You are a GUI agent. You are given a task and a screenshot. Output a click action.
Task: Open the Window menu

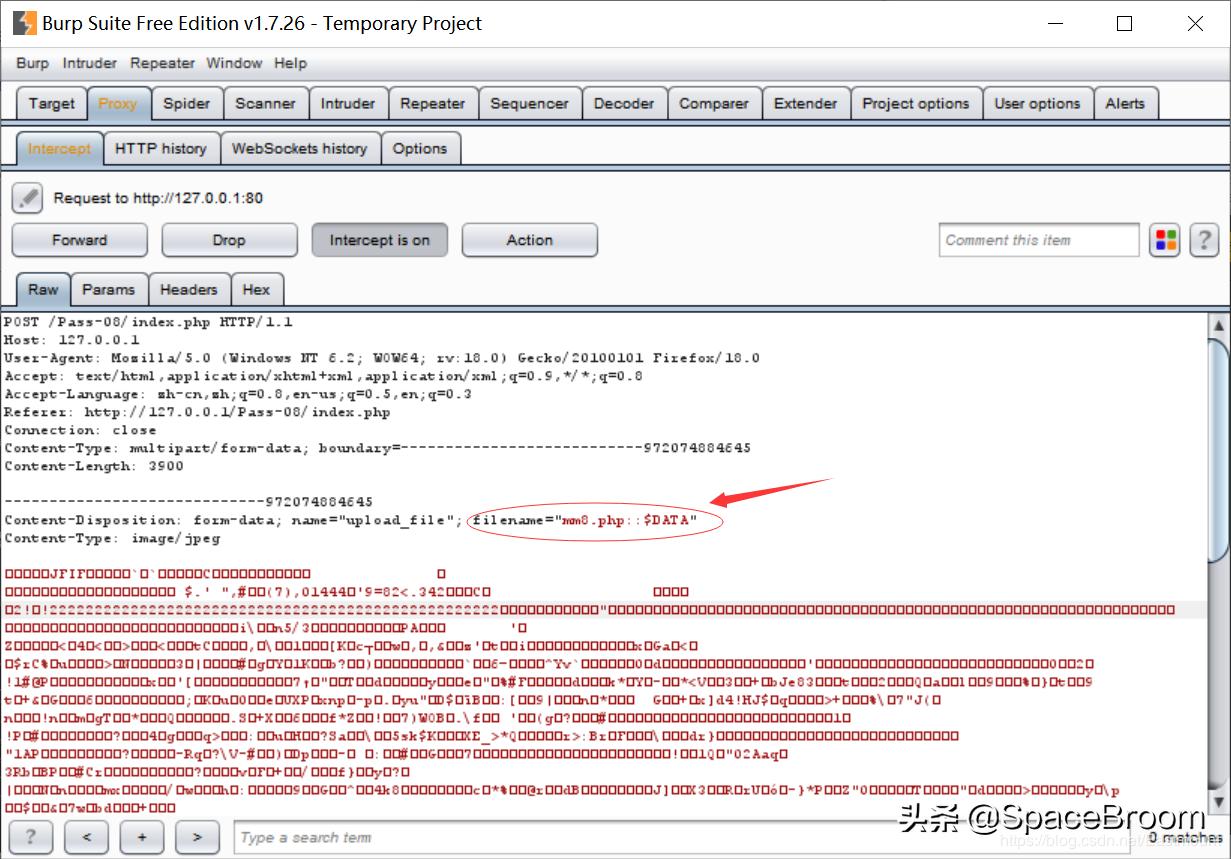[234, 63]
